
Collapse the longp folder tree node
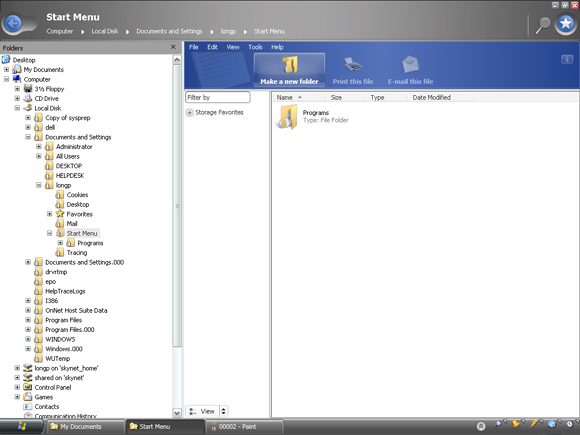coord(39,185)
